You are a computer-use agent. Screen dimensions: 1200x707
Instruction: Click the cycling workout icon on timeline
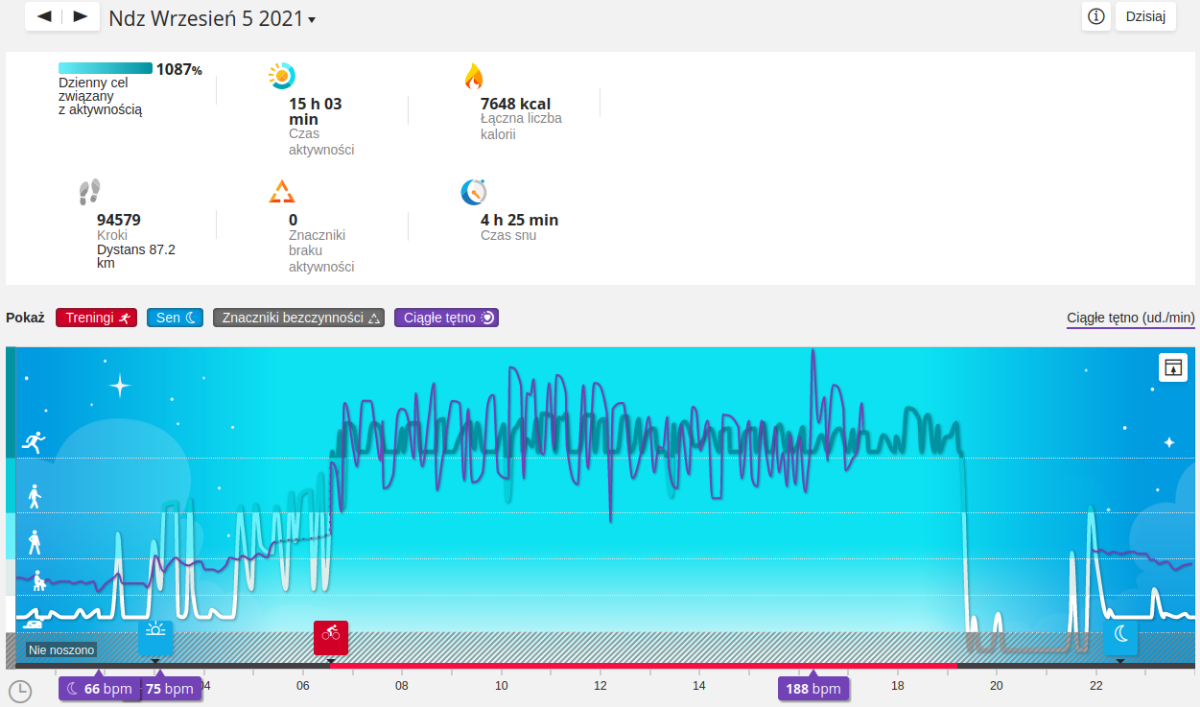point(331,634)
